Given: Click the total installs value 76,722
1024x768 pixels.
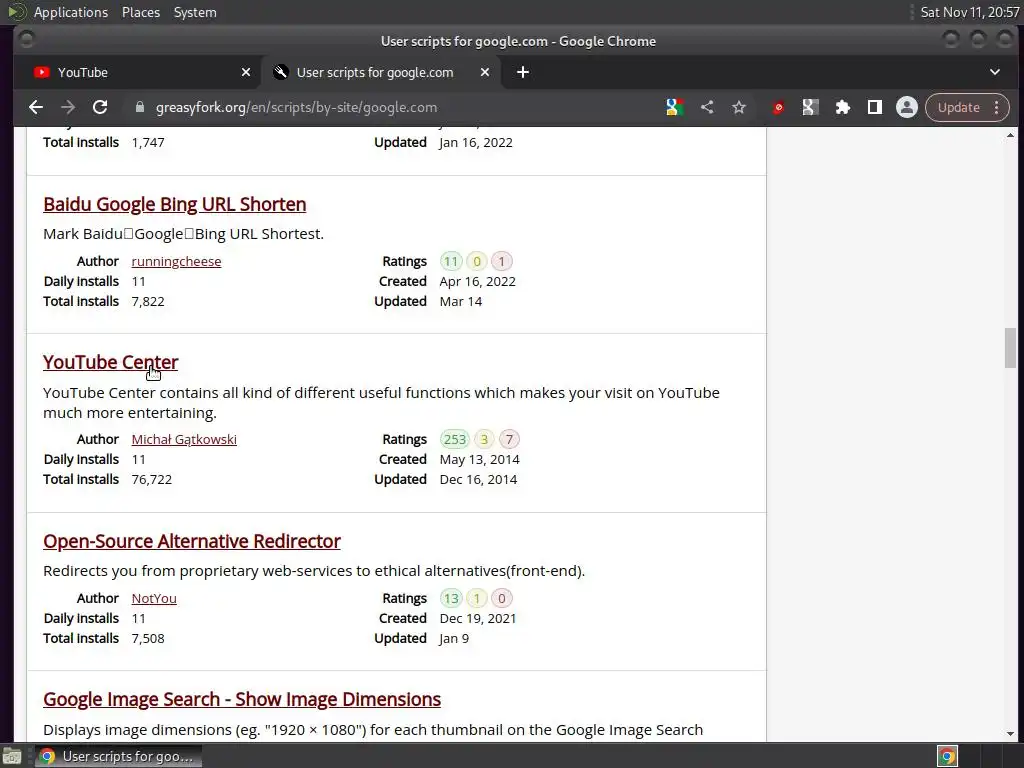Looking at the screenshot, I should [152, 479].
